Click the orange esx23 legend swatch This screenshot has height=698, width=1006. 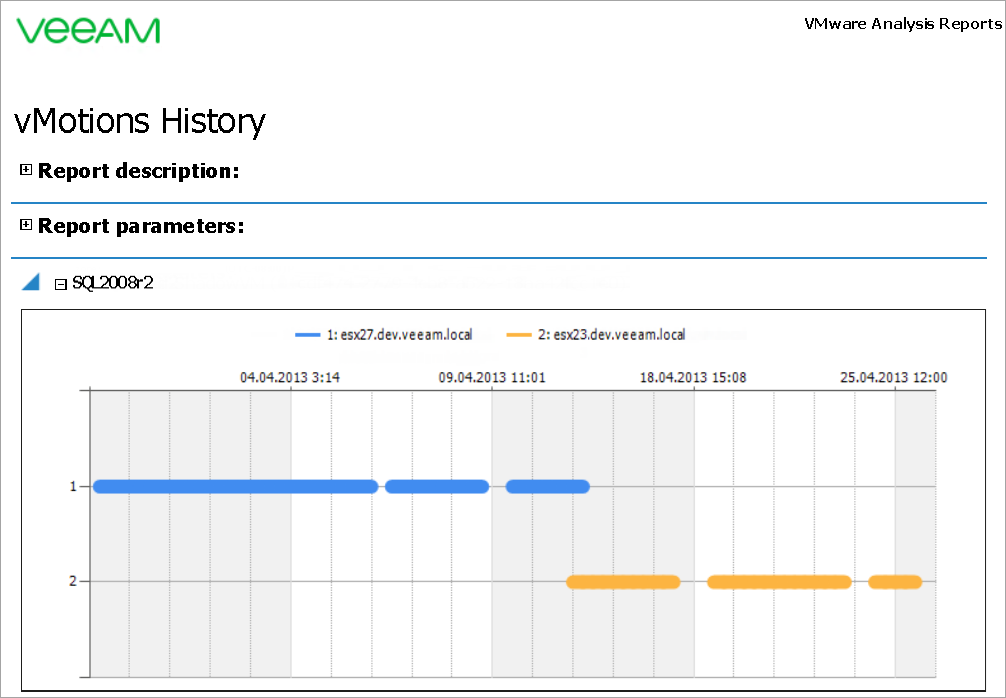click(519, 335)
